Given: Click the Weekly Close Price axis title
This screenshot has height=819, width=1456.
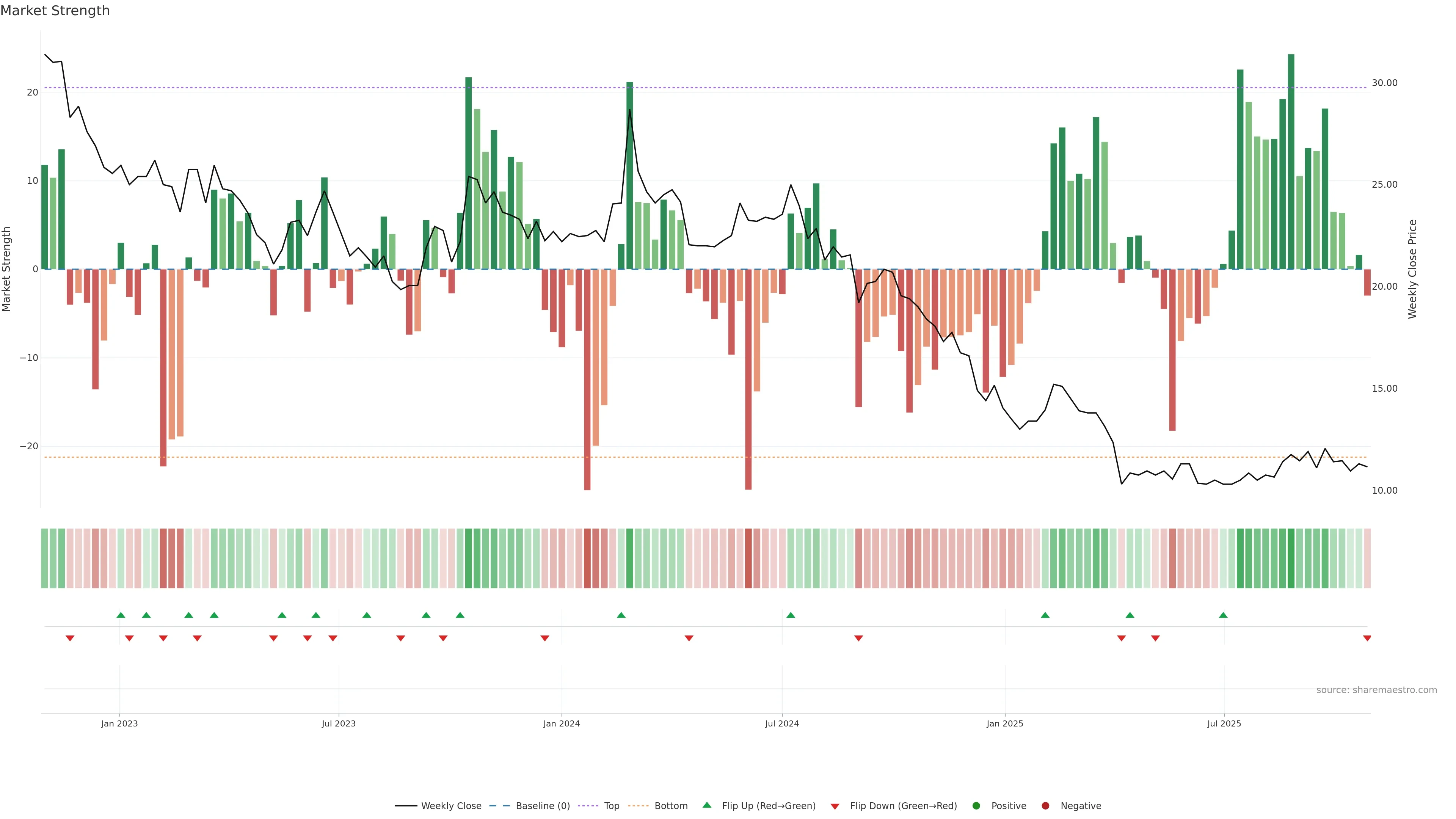Looking at the screenshot, I should point(1412,269).
